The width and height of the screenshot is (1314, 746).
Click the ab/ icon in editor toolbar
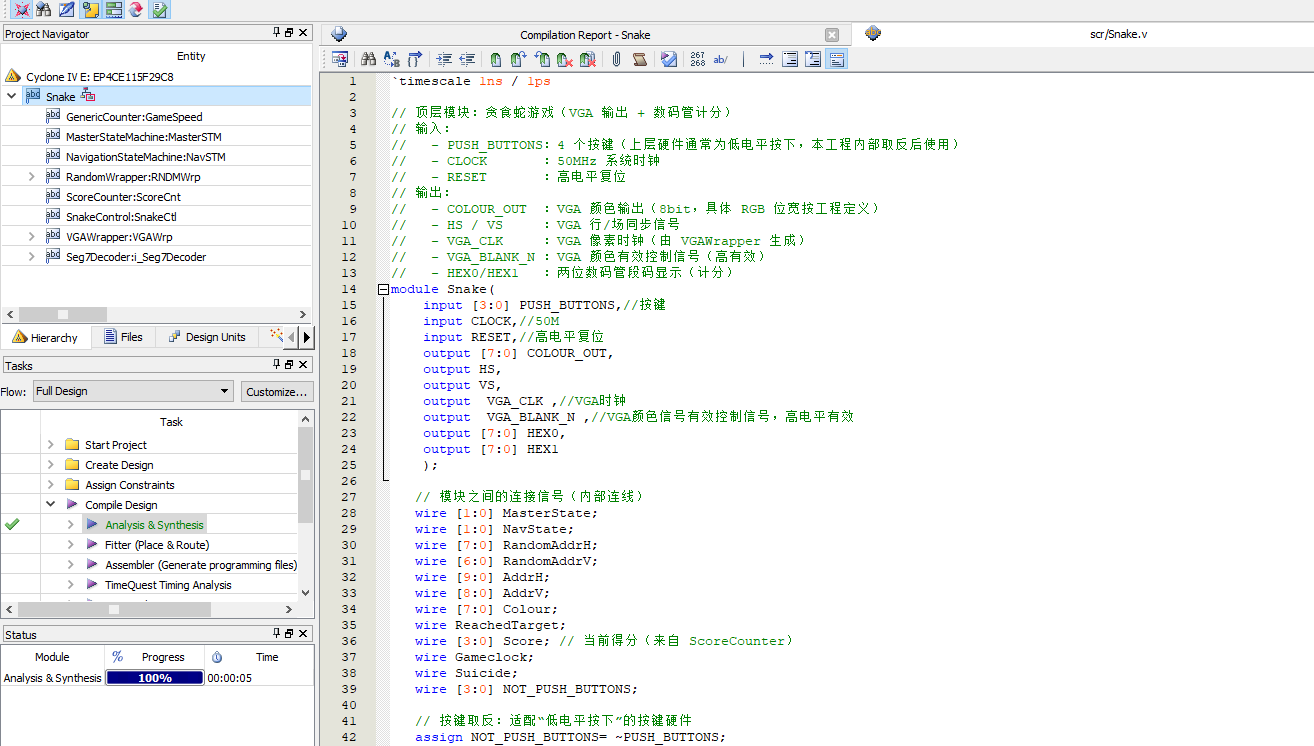click(721, 59)
